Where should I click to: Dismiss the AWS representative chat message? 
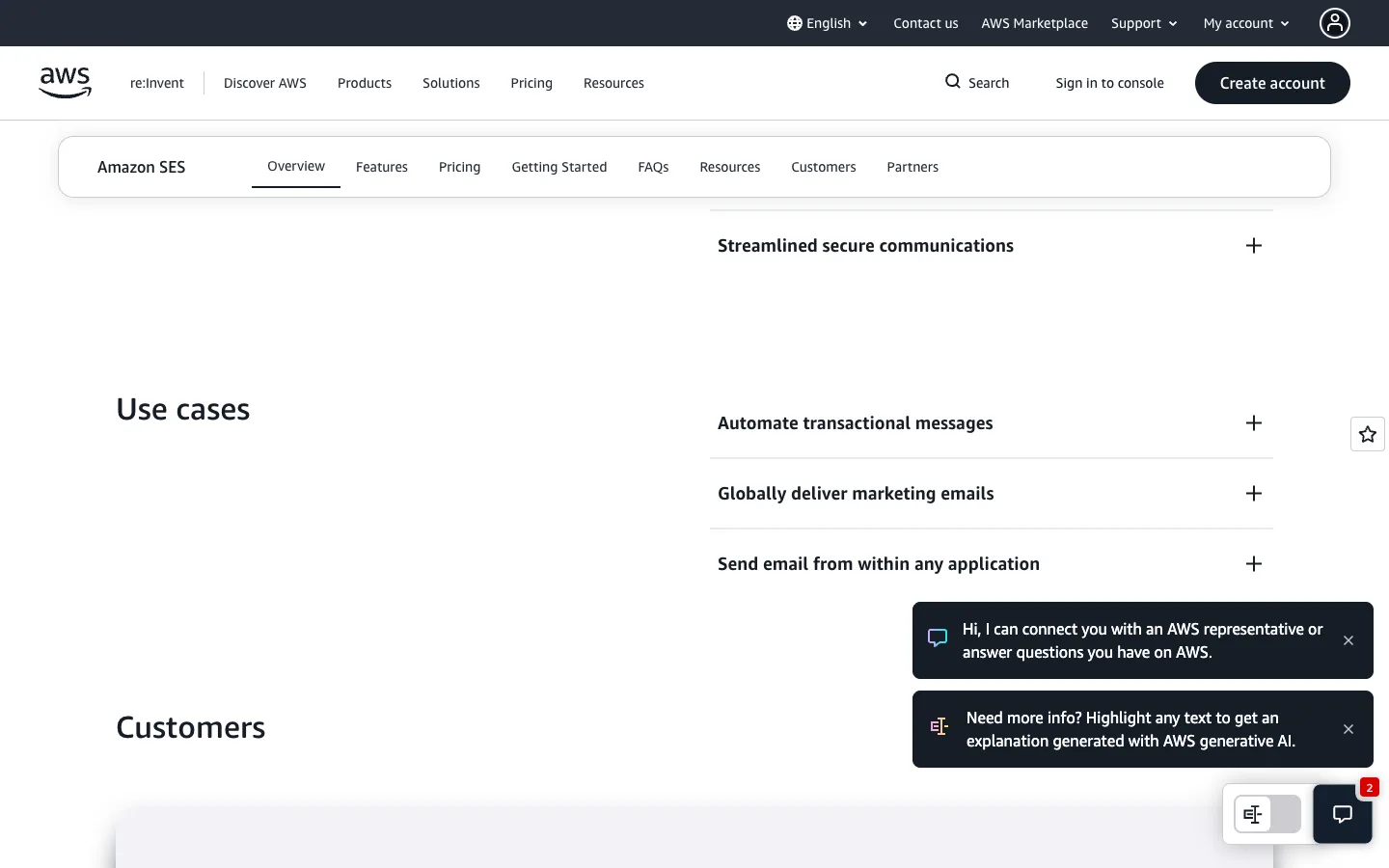point(1348,640)
